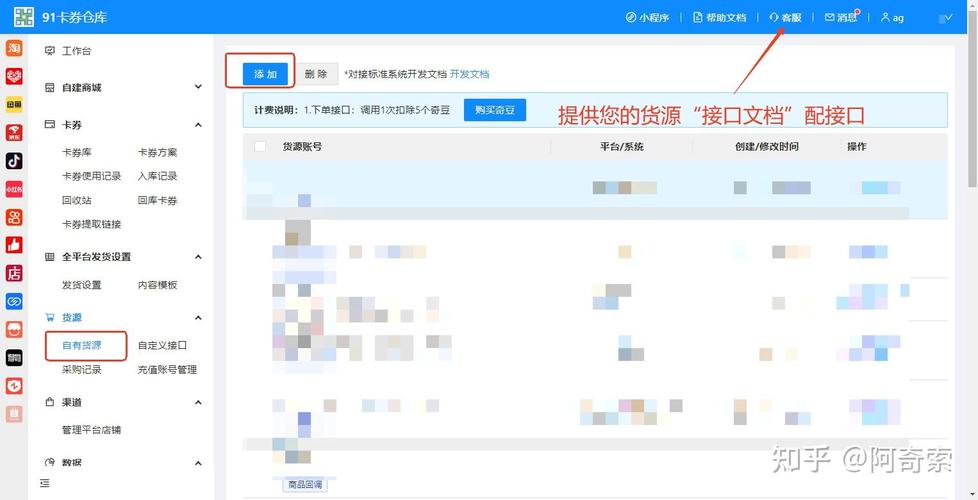Open 内容模板 menu item
978x500 pixels.
(x=157, y=285)
